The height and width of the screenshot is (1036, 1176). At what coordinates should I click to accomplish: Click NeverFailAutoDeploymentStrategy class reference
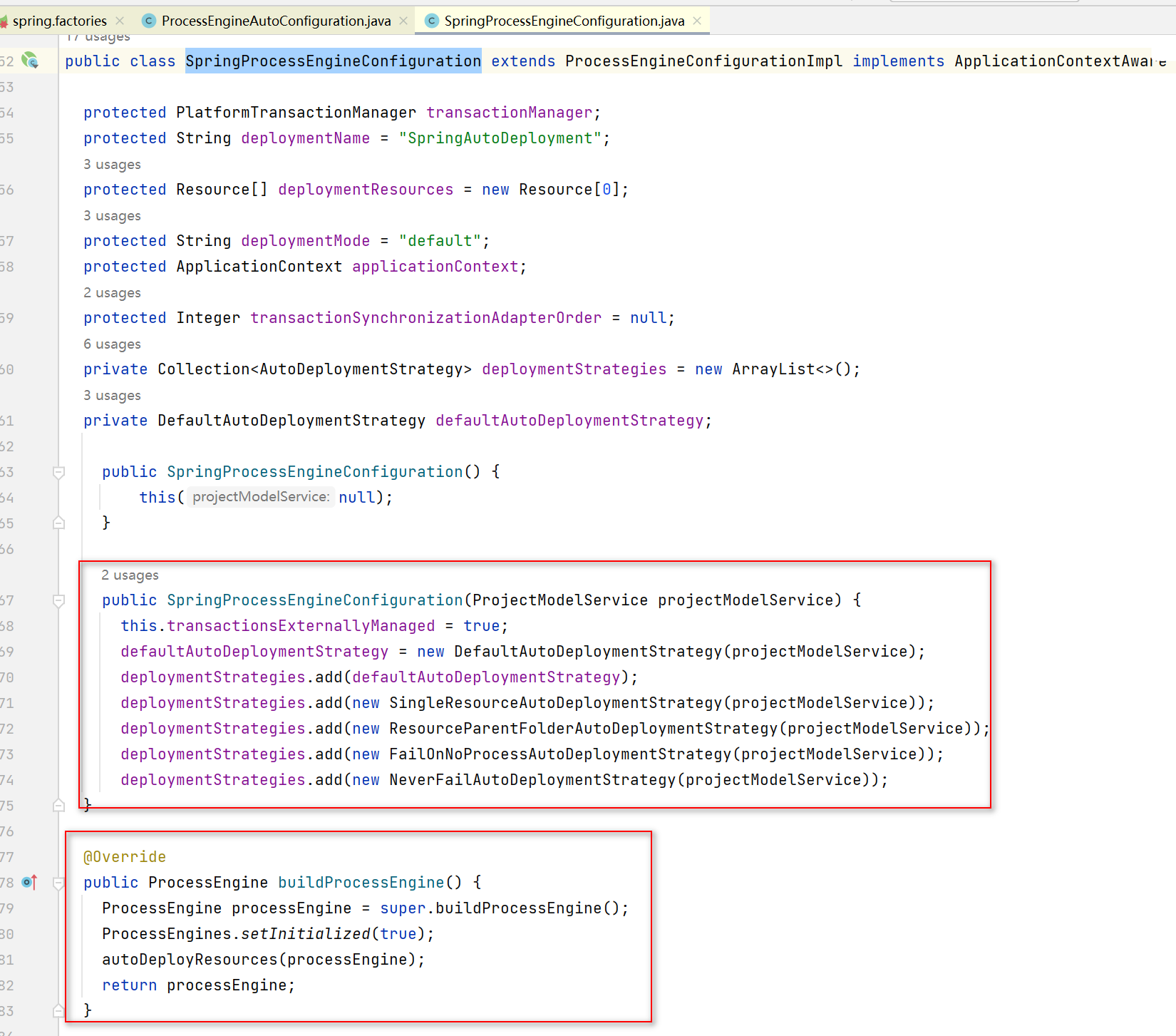532,780
